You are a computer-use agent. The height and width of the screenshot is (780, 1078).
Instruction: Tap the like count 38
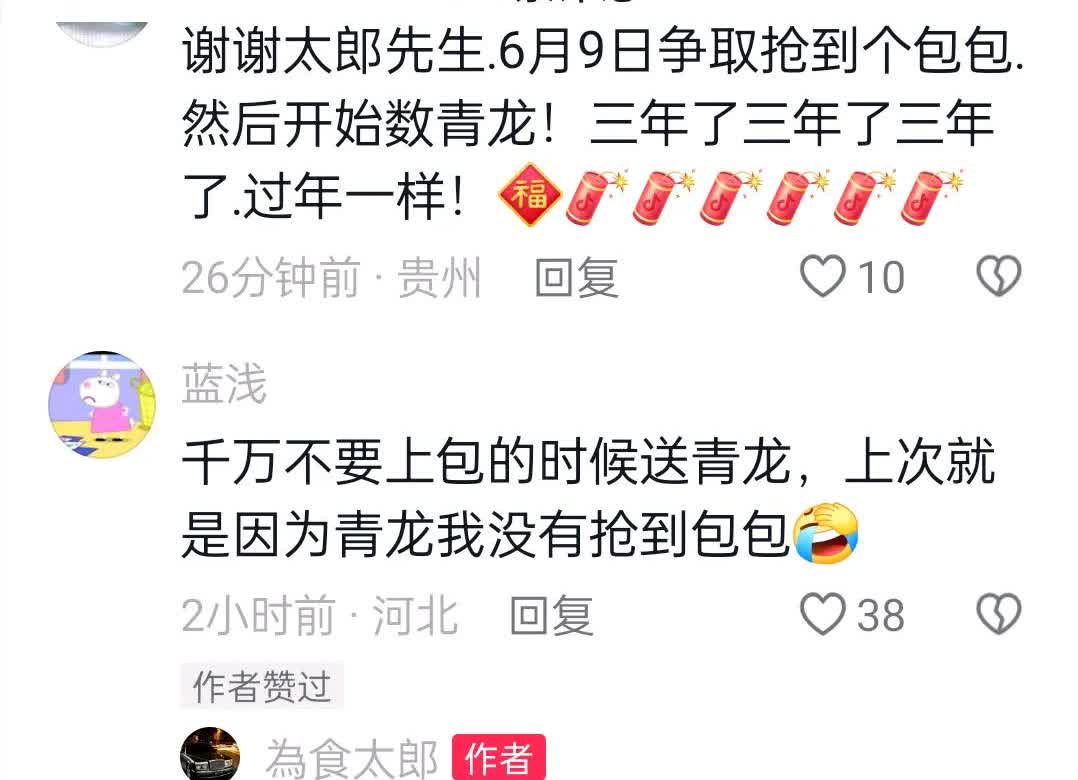click(x=880, y=615)
